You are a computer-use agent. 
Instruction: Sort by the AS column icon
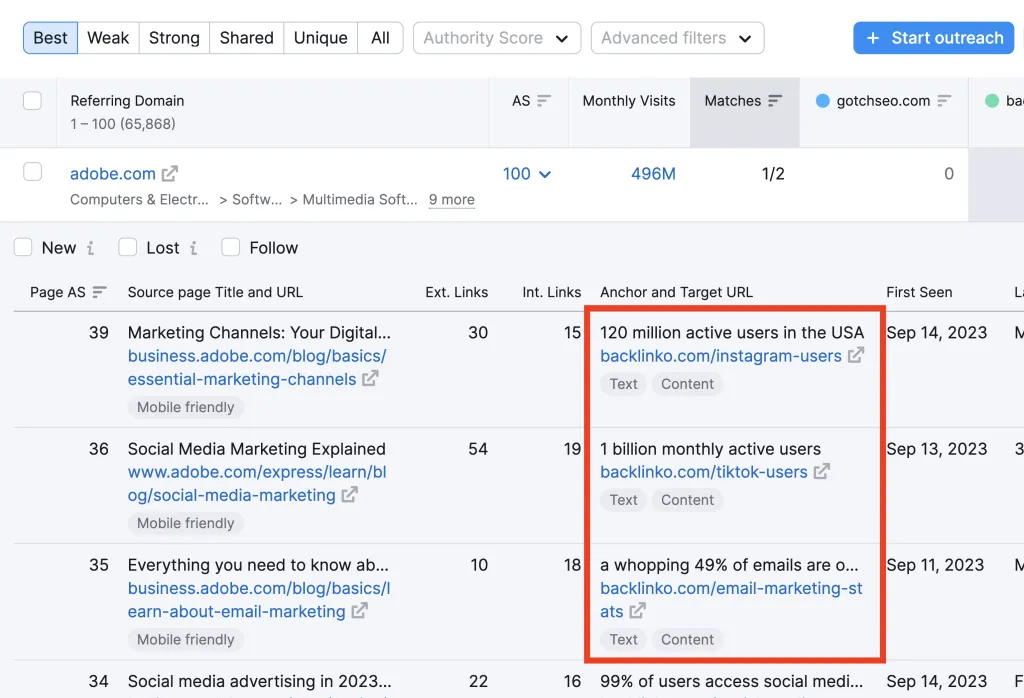[544, 101]
